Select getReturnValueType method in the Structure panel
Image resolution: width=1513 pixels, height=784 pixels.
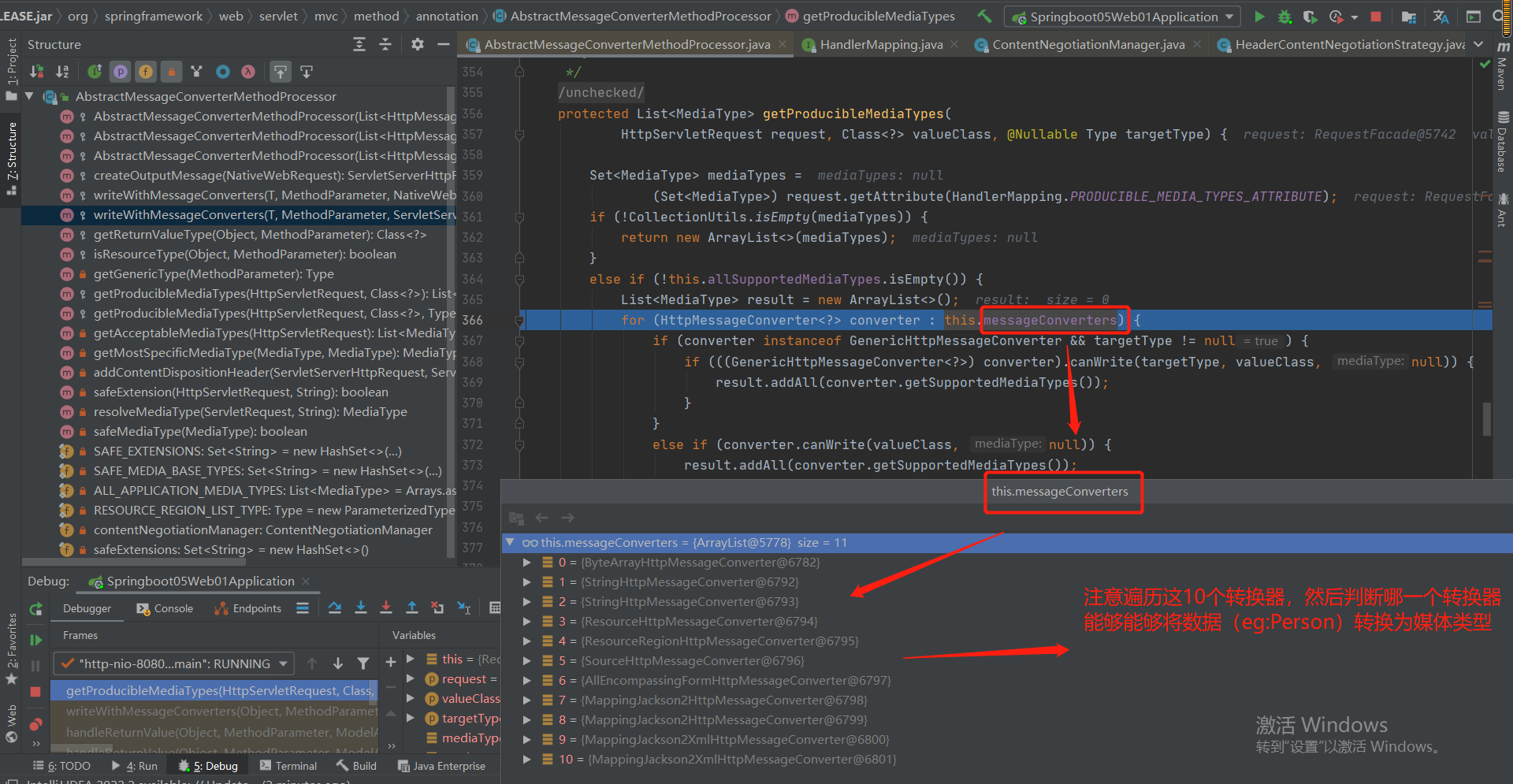point(259,235)
